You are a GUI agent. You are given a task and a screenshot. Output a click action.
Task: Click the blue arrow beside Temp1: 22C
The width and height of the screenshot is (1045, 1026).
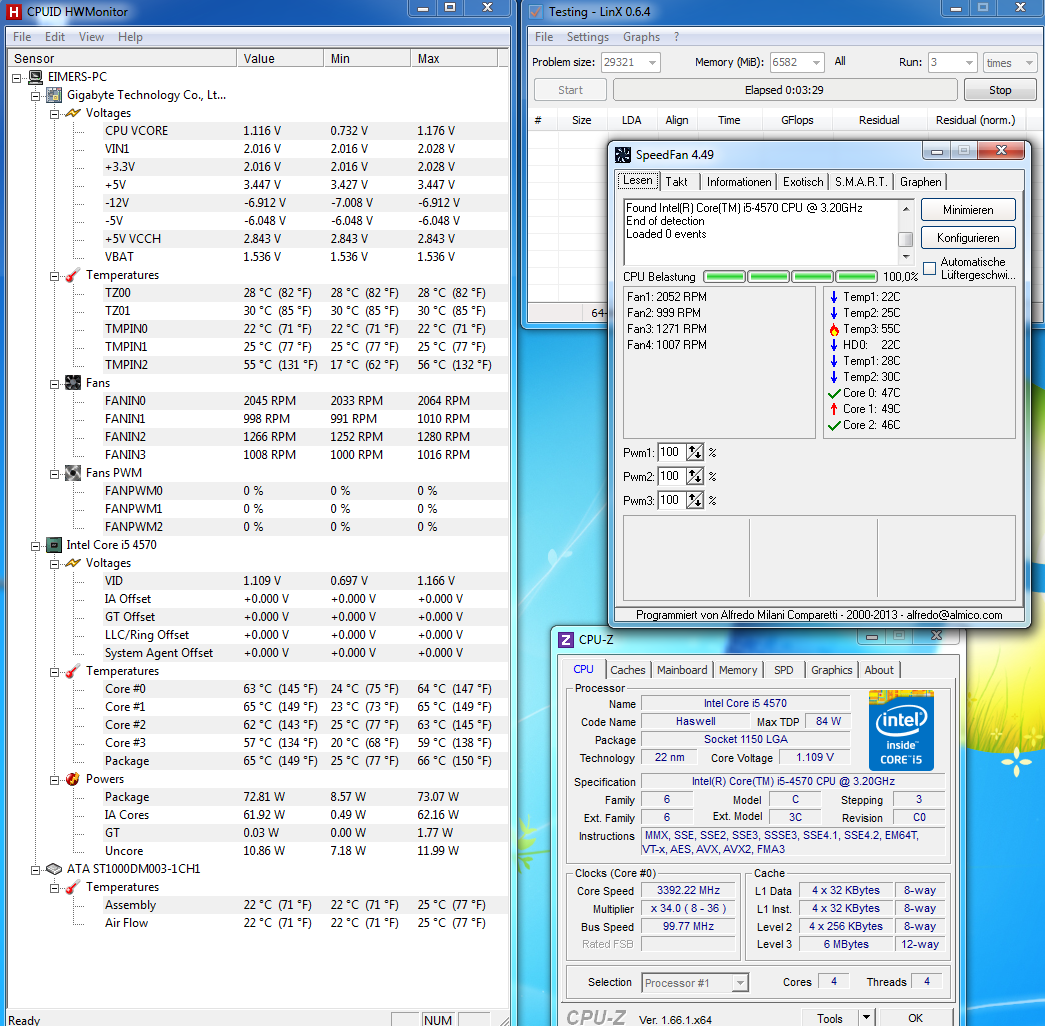tap(834, 297)
